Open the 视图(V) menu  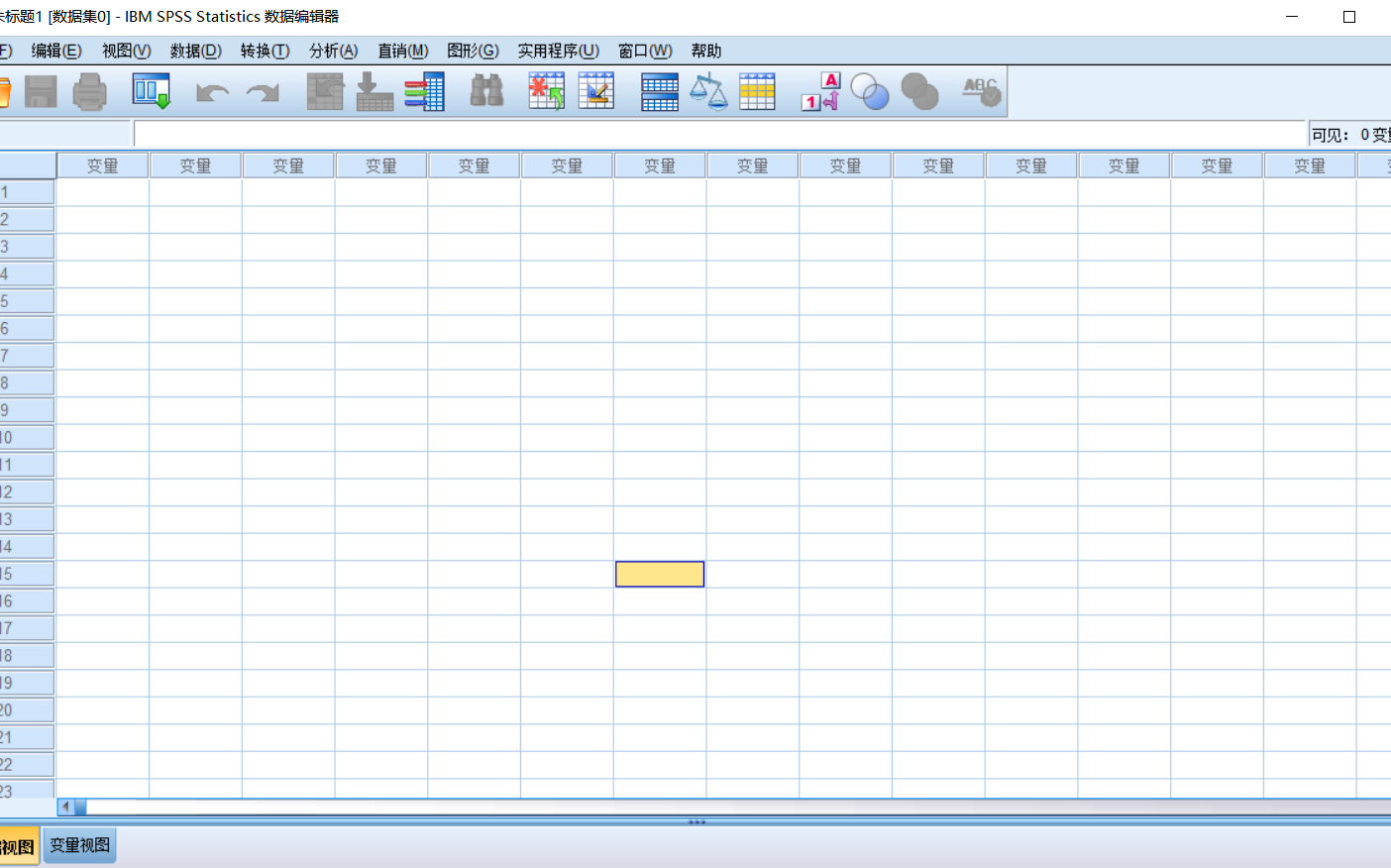126,51
